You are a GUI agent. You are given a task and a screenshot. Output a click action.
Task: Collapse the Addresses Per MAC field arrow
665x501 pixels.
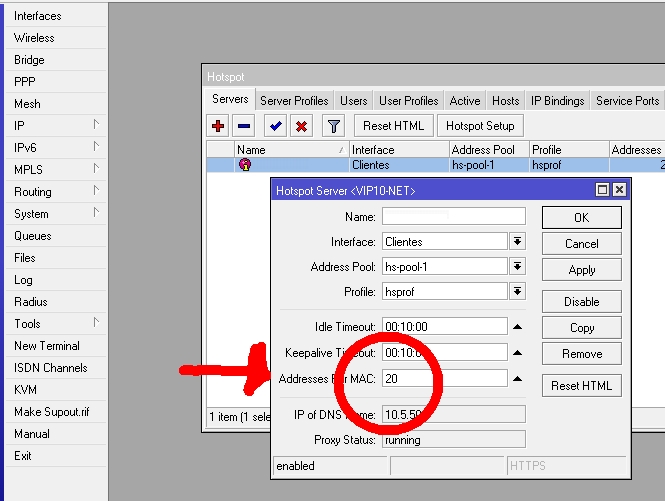click(x=517, y=379)
